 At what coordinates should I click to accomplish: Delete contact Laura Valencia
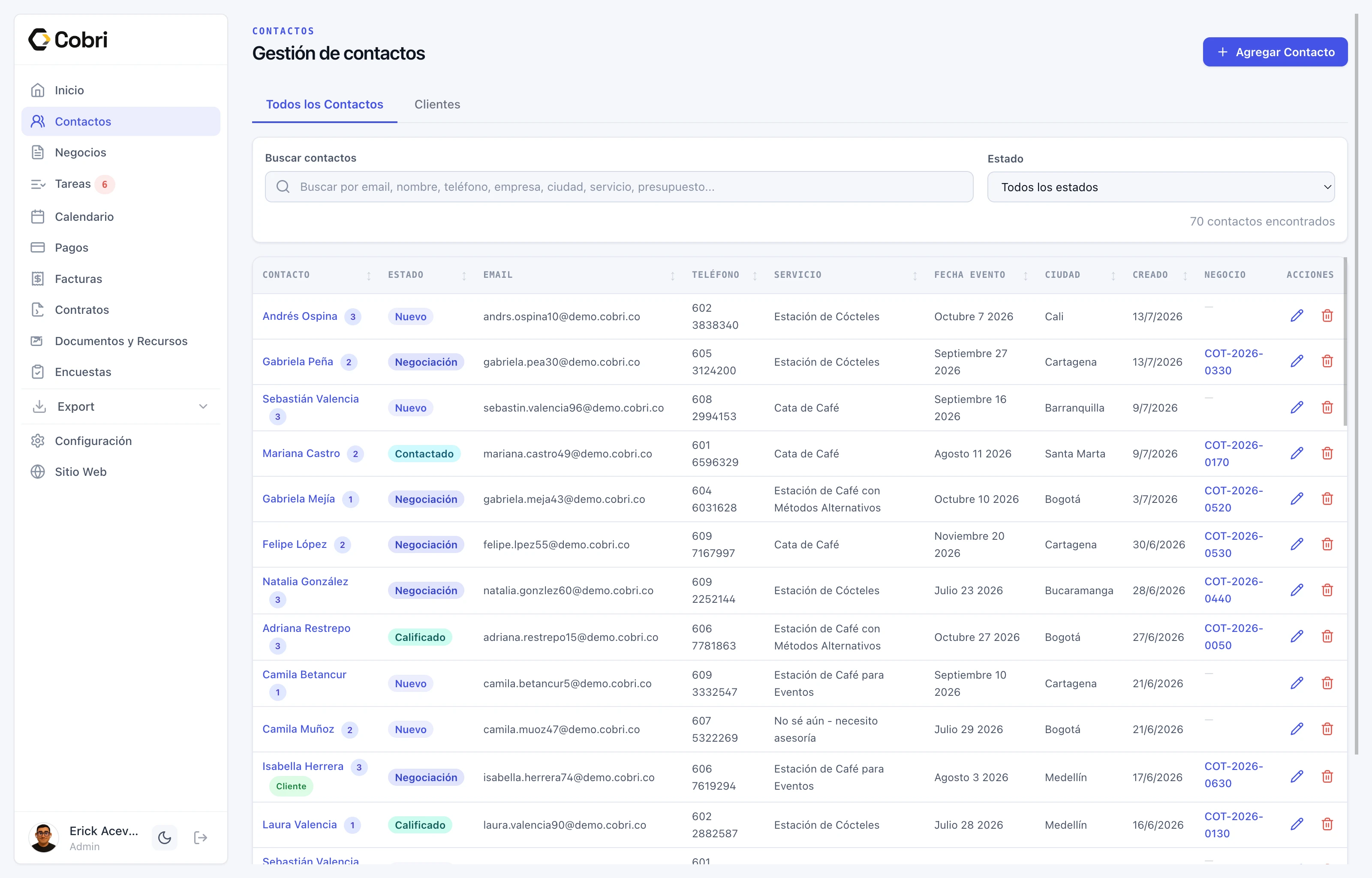coord(1327,824)
